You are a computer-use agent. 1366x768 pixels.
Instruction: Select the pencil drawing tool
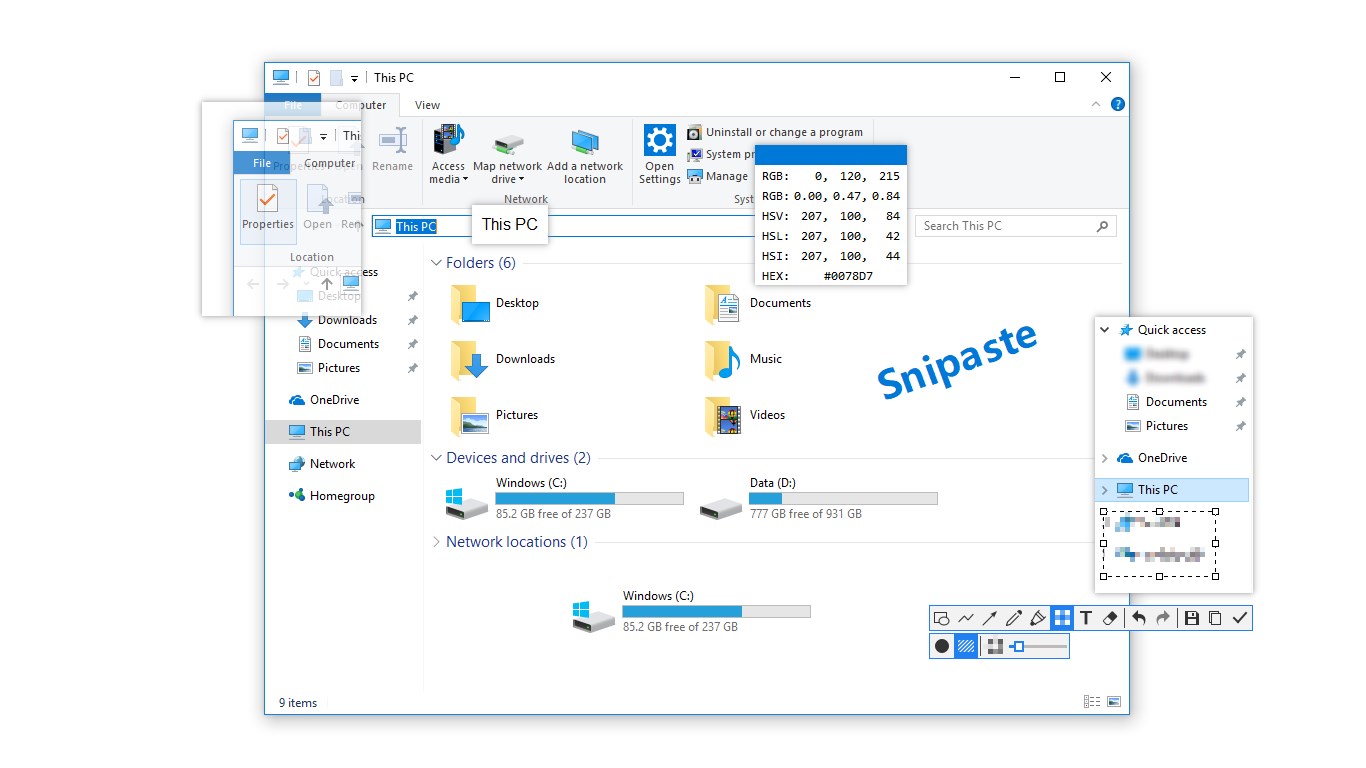click(x=1013, y=618)
